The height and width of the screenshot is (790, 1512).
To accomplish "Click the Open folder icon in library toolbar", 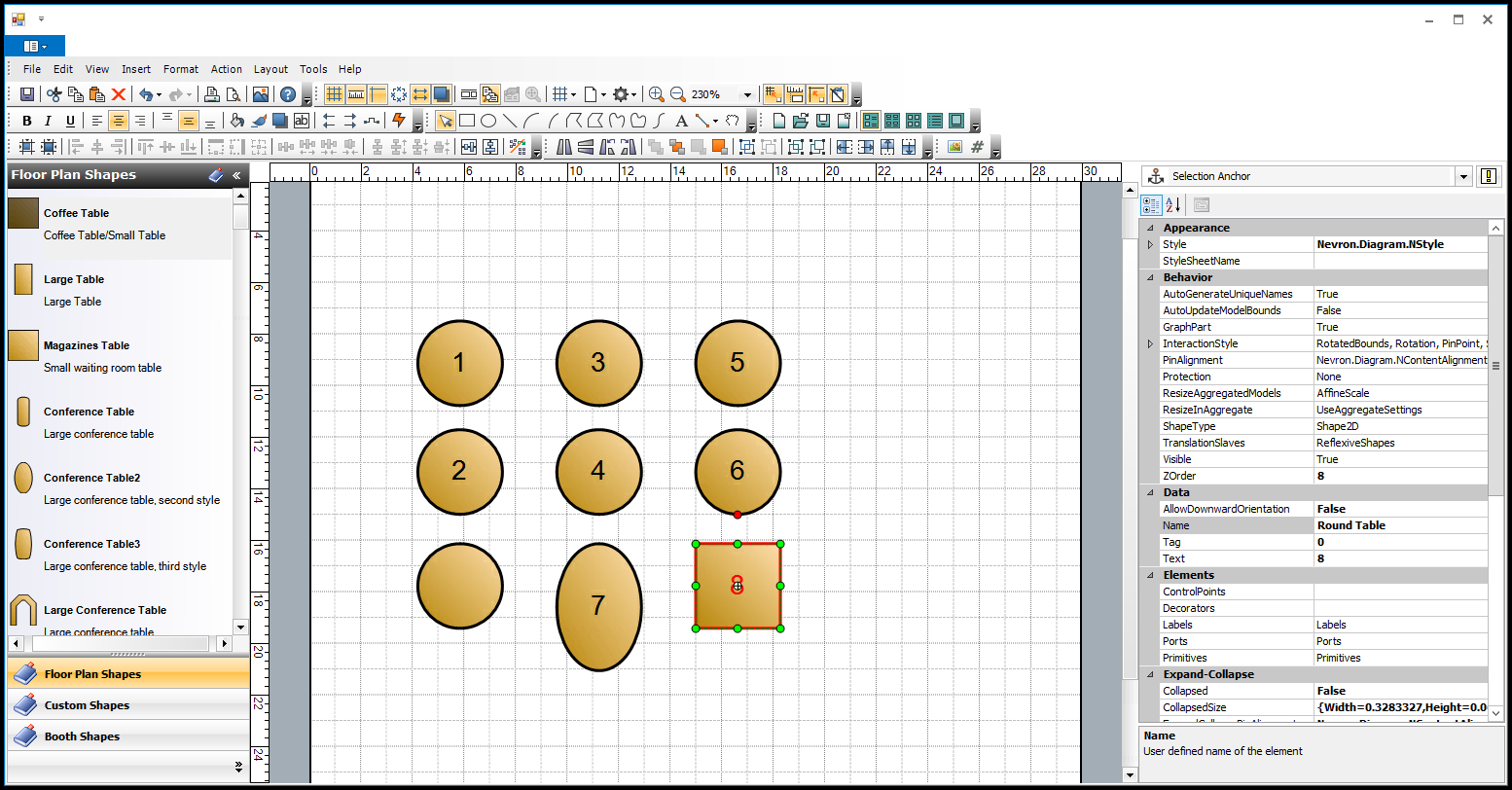I will click(801, 121).
